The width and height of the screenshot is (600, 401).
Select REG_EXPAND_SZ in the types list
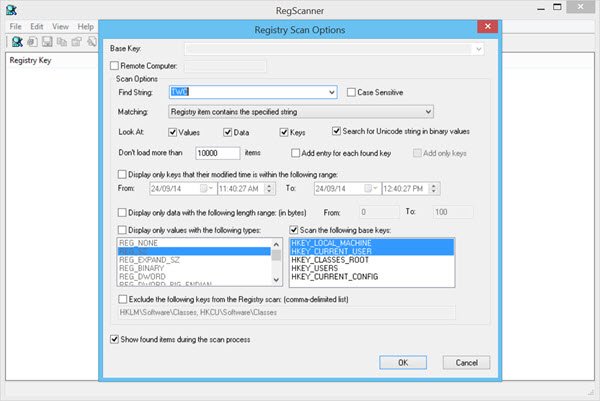(x=194, y=260)
